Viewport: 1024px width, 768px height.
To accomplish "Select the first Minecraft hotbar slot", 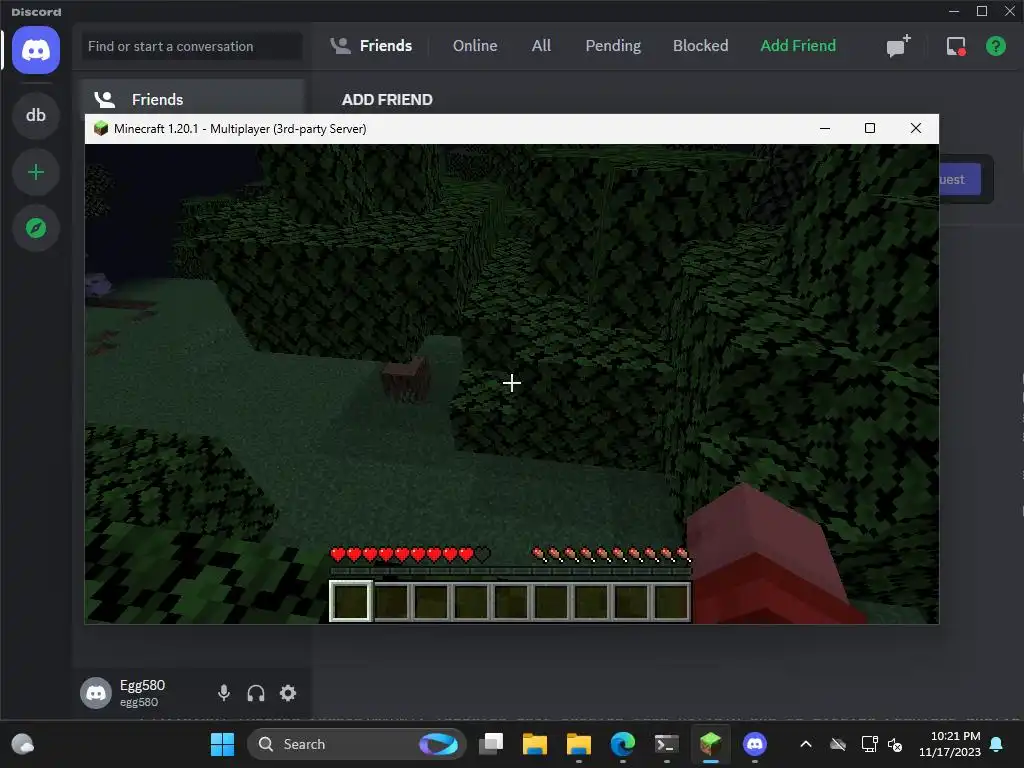I will [x=351, y=601].
